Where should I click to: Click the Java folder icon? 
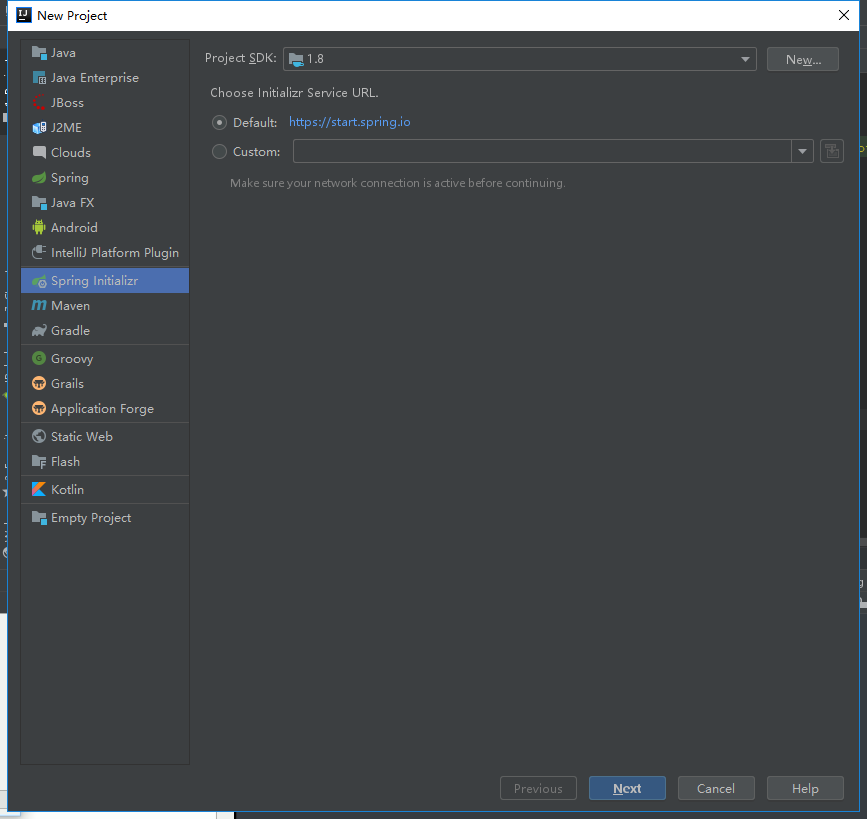click(x=39, y=53)
